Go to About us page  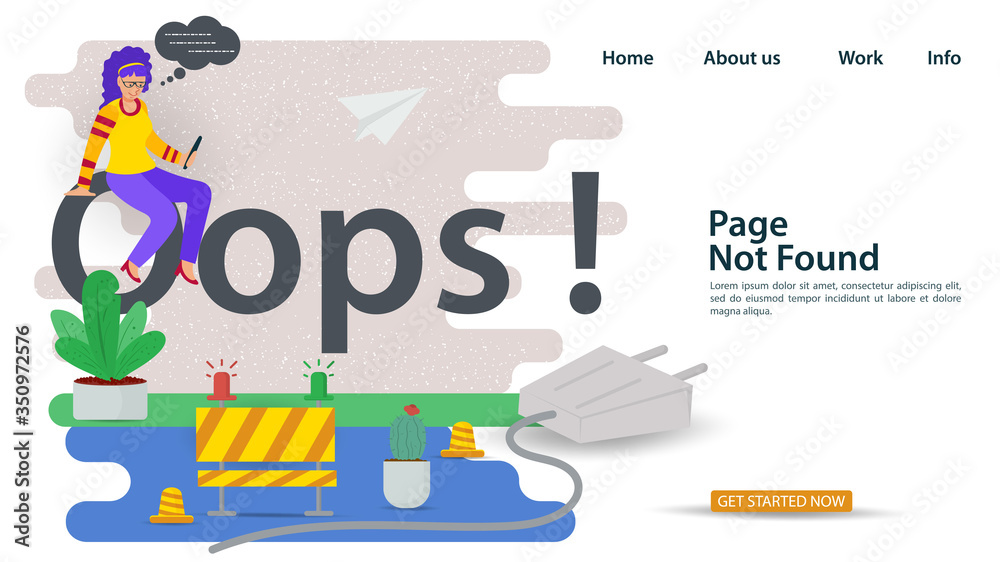coord(742,58)
